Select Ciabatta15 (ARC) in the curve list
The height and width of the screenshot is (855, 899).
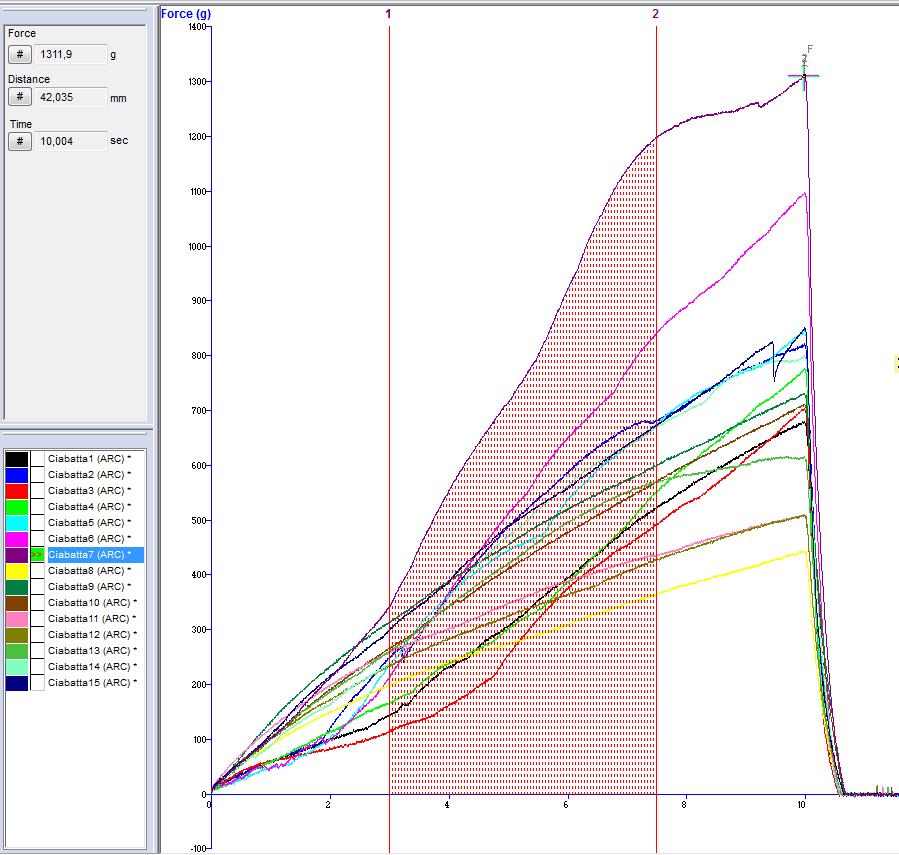[x=92, y=683]
